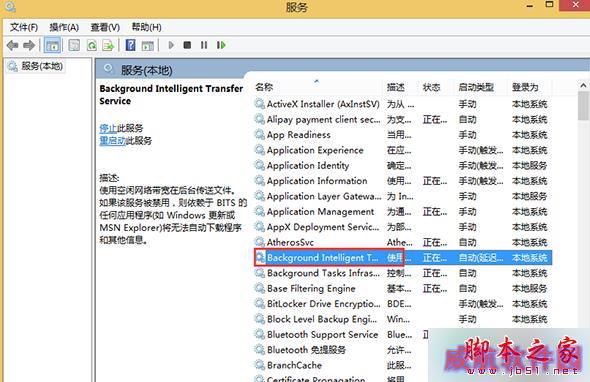Click the 停止 link to stop service
Screen dimensions: 590x382
click(108, 128)
